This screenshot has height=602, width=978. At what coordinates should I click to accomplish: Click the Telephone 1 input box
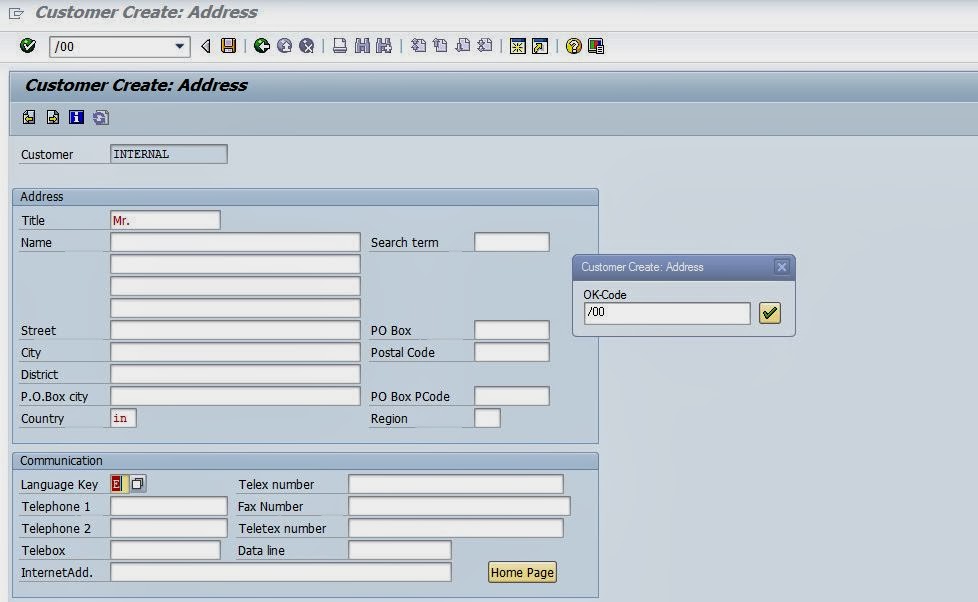pyautogui.click(x=168, y=506)
